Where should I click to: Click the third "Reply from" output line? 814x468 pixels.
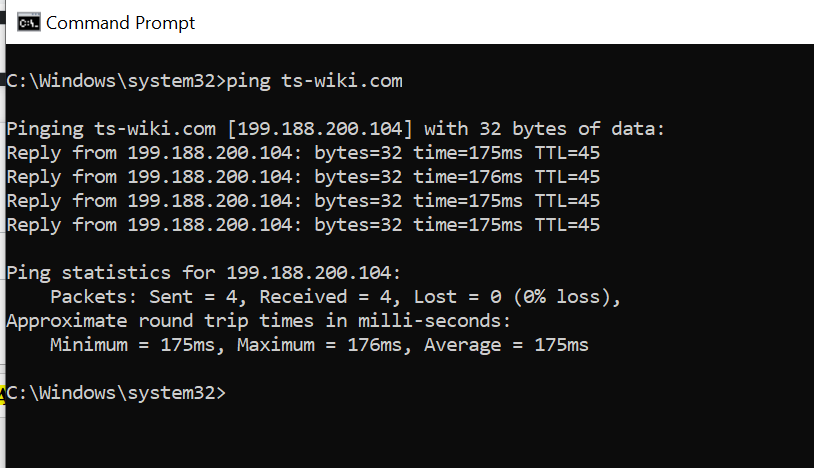click(x=303, y=201)
